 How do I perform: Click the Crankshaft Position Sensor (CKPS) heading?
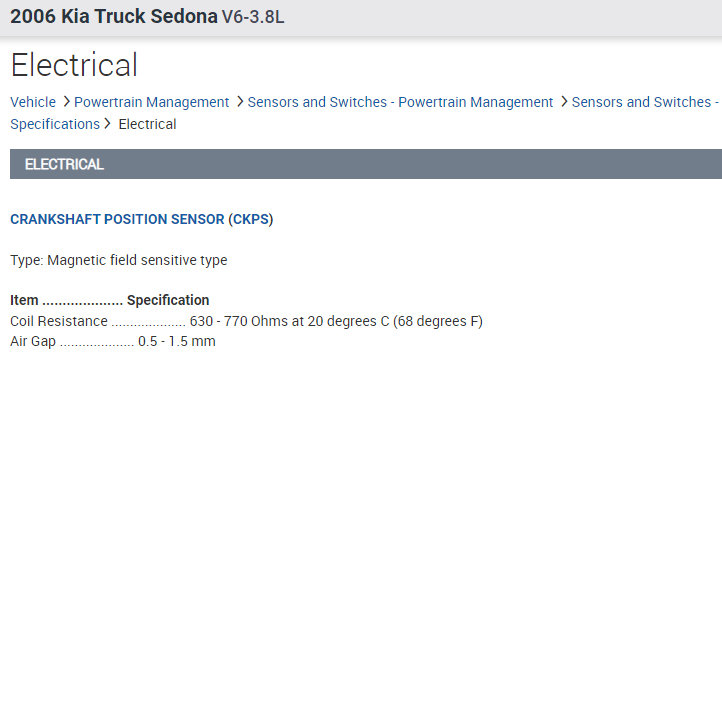[x=141, y=219]
